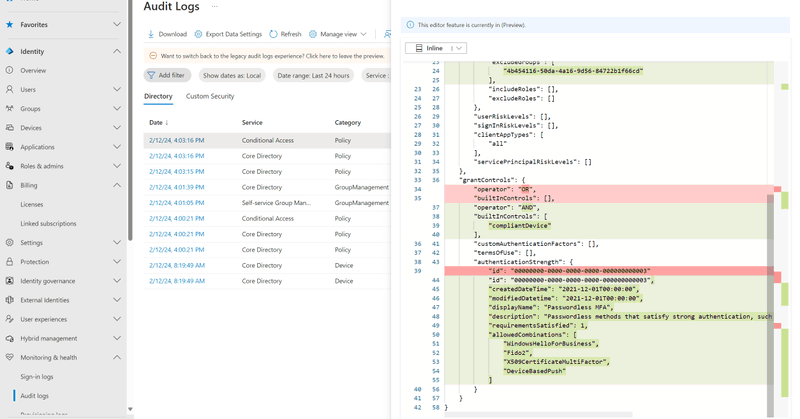Switch to the Directory tab
The height and width of the screenshot is (419, 800).
click(x=158, y=96)
